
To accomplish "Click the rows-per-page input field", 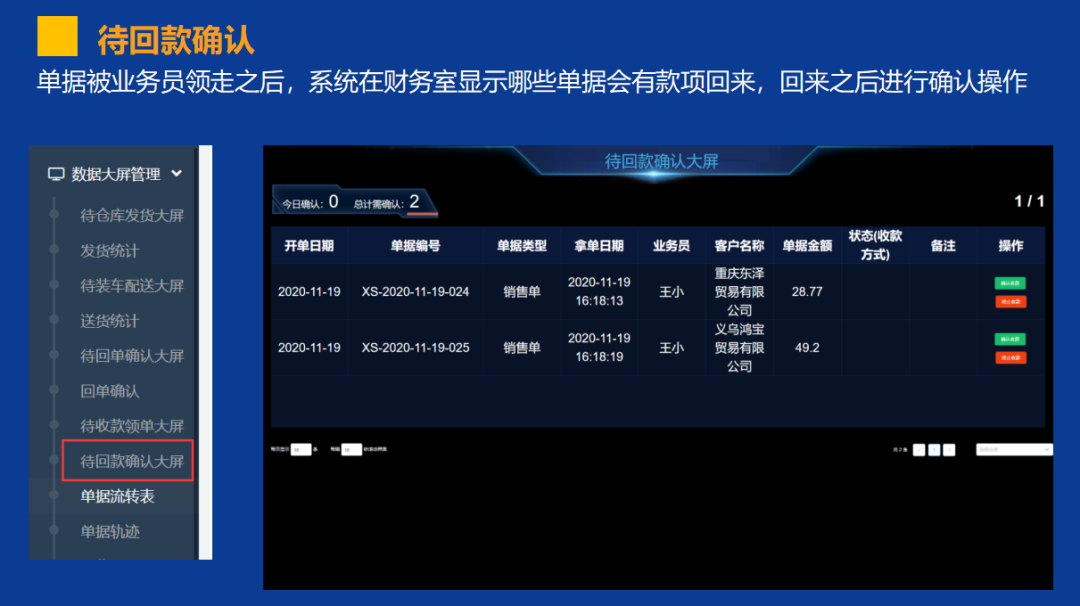I will (301, 450).
